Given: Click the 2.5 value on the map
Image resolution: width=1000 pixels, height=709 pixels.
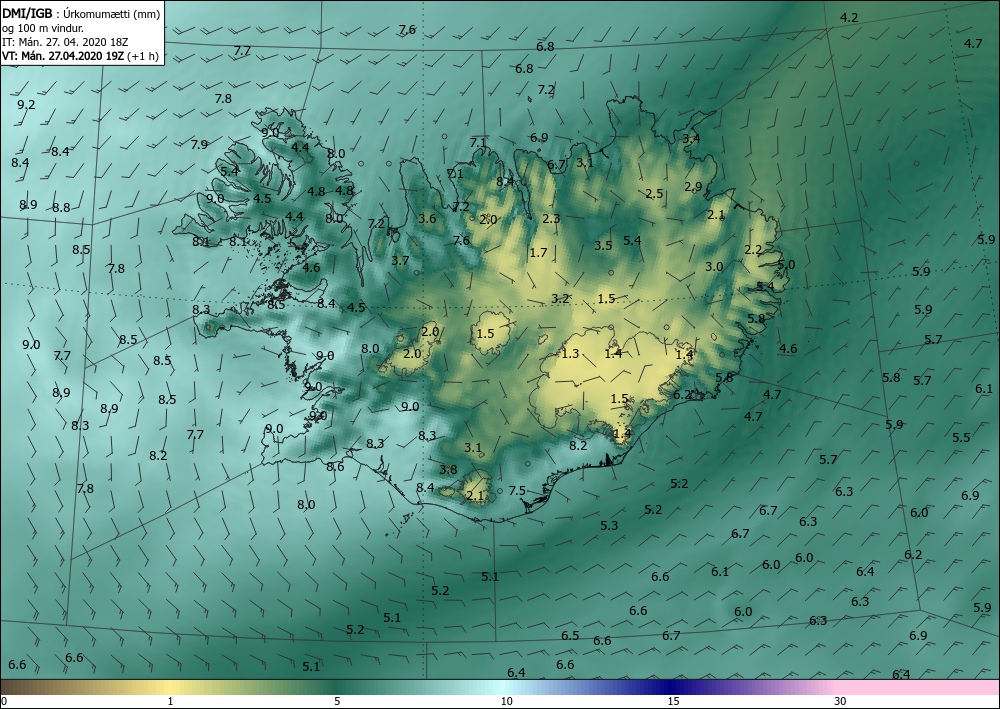Looking at the screenshot, I should 654,194.
